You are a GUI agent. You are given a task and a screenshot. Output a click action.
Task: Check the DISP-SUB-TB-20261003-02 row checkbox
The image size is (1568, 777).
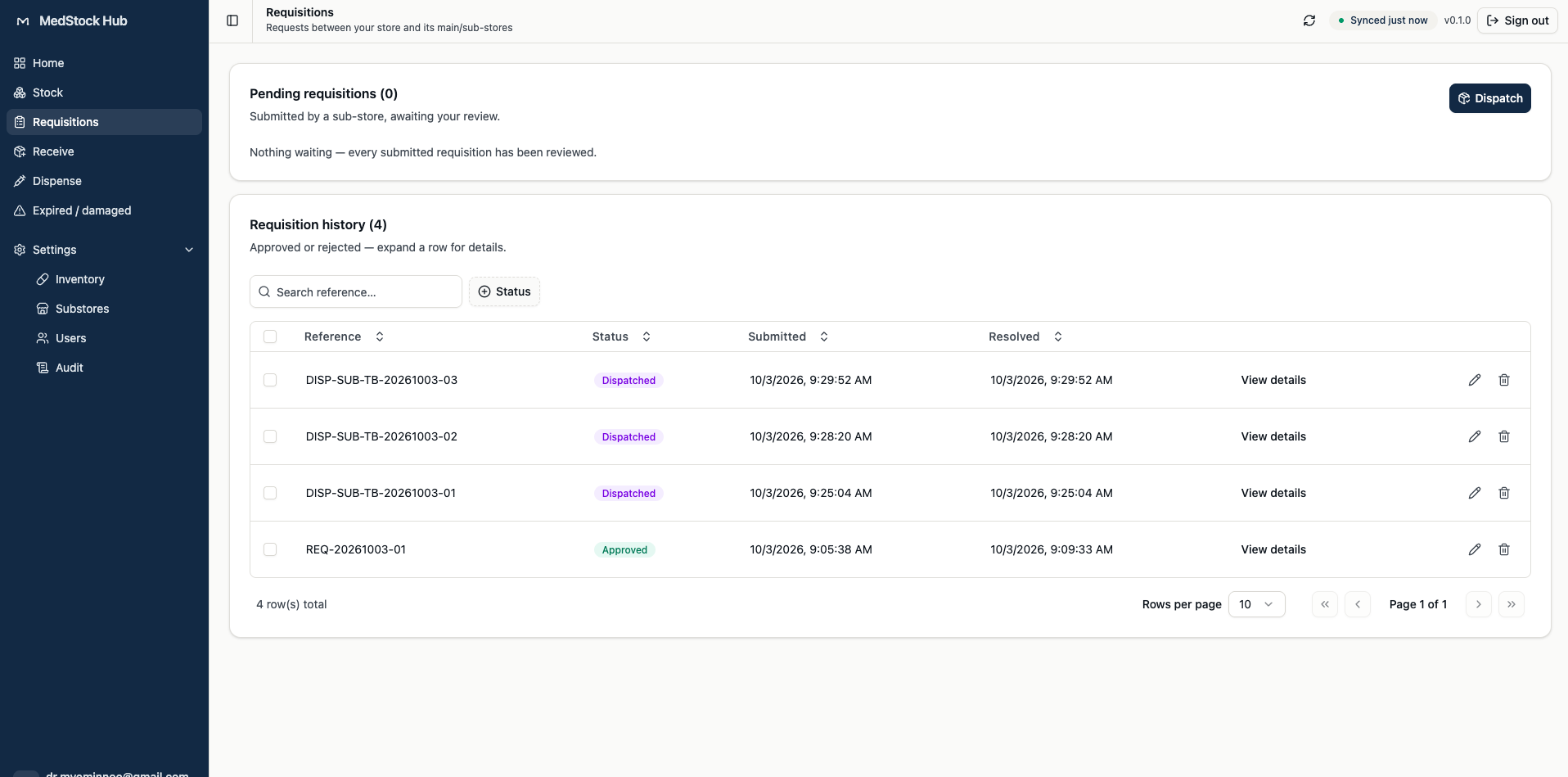pyautogui.click(x=270, y=436)
